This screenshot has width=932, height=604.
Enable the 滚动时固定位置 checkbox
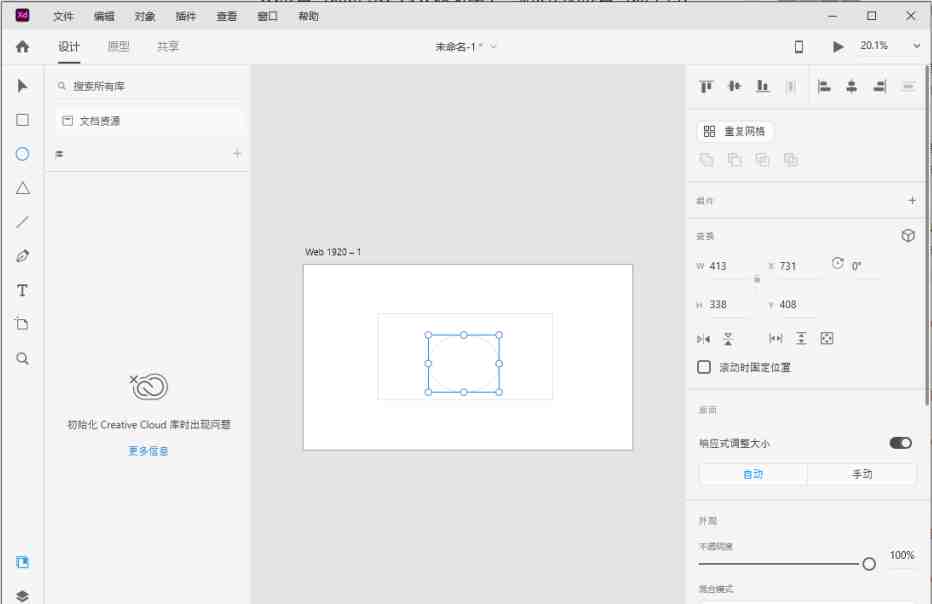click(703, 367)
